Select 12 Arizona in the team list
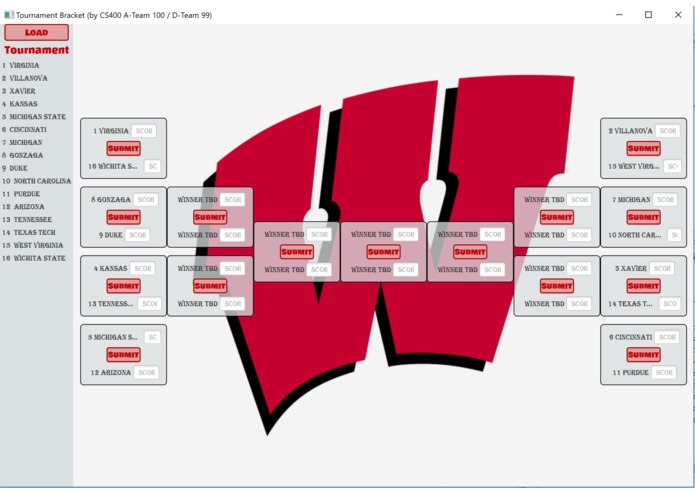The width and height of the screenshot is (695, 494). (x=23, y=206)
